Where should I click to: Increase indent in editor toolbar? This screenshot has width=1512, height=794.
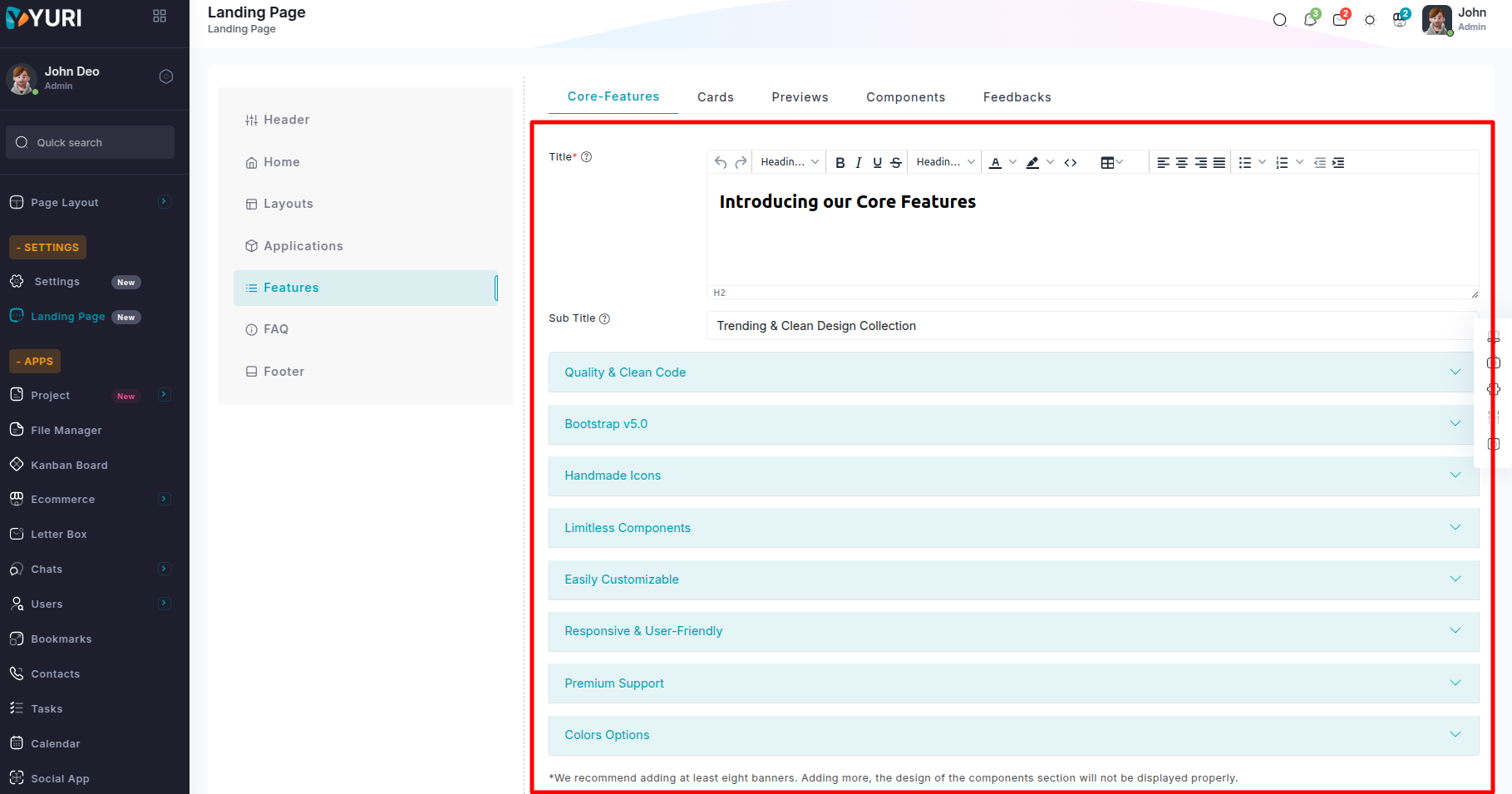1338,162
